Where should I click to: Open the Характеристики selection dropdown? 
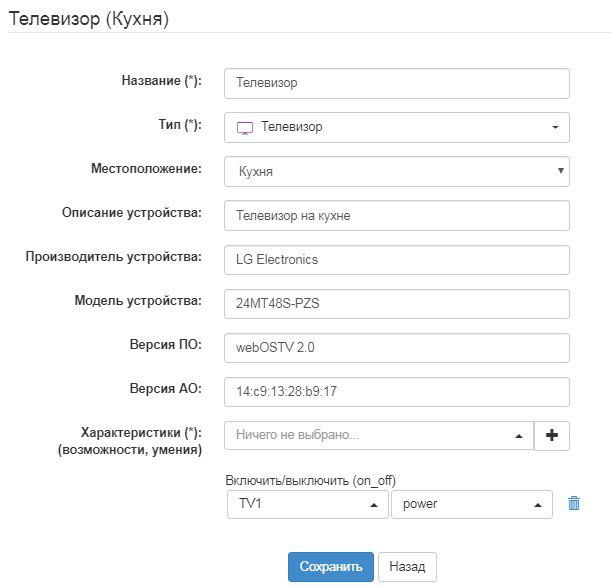379,436
